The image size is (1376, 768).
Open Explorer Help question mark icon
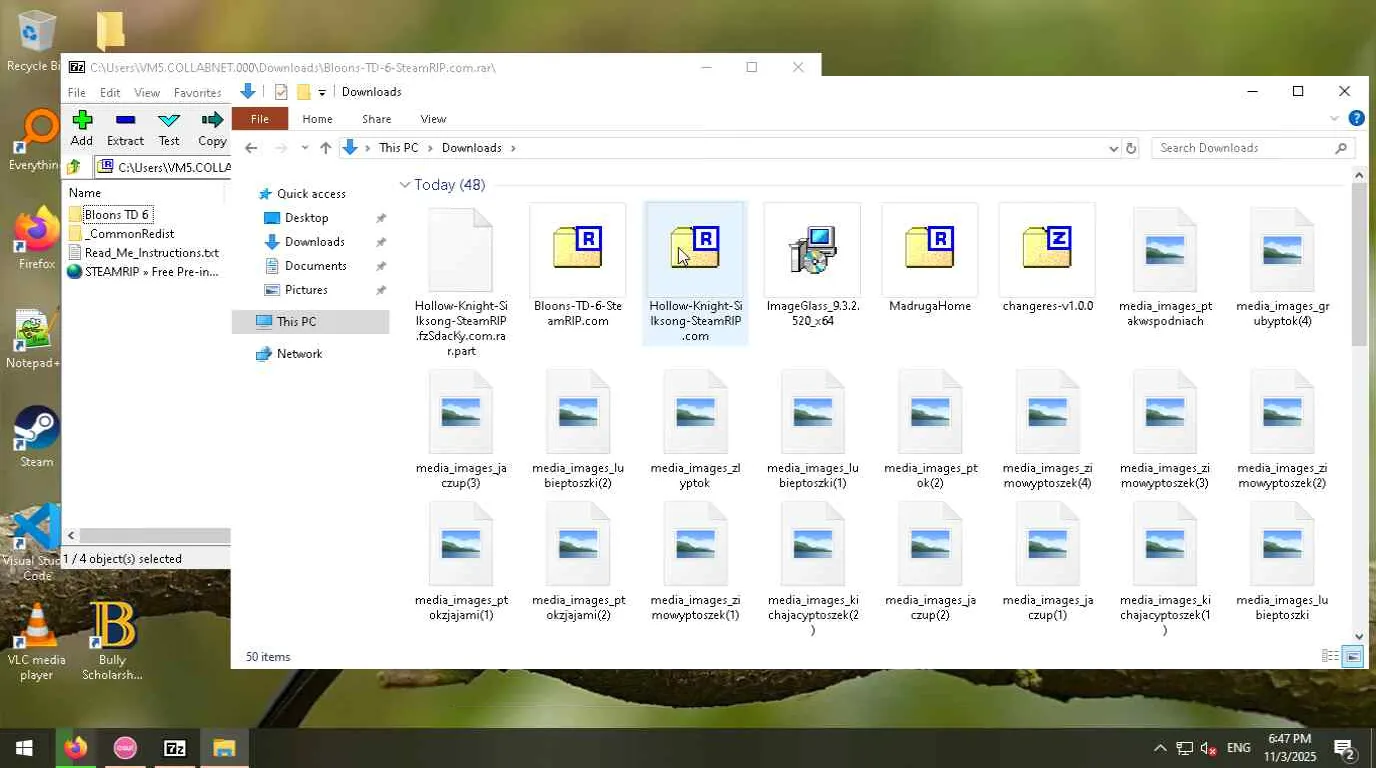point(1356,118)
